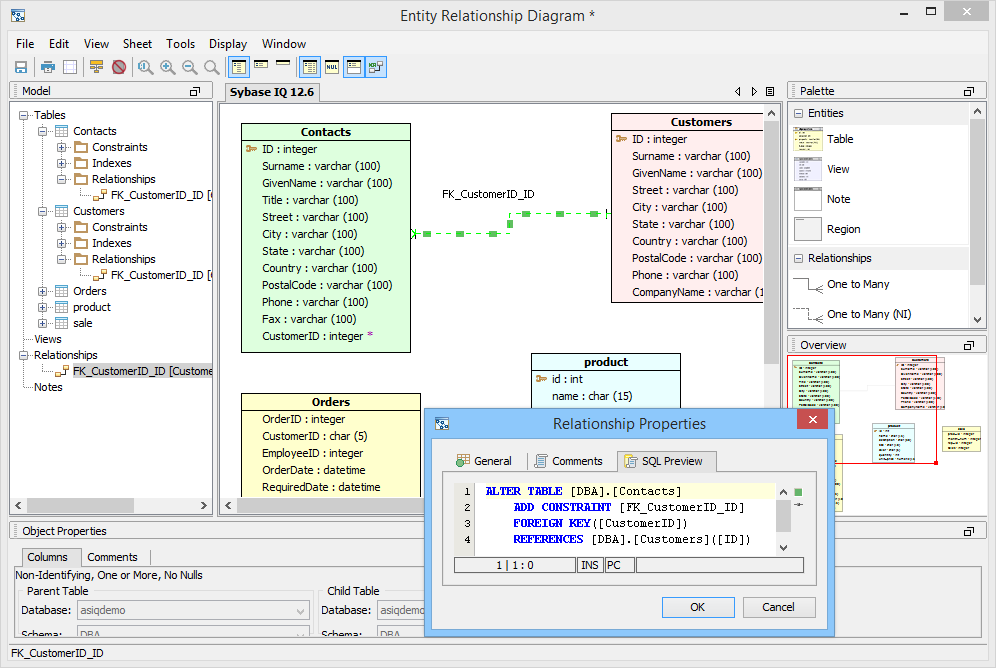Click the sheet tab scroll-right arrow
The height and width of the screenshot is (668, 996).
click(754, 91)
